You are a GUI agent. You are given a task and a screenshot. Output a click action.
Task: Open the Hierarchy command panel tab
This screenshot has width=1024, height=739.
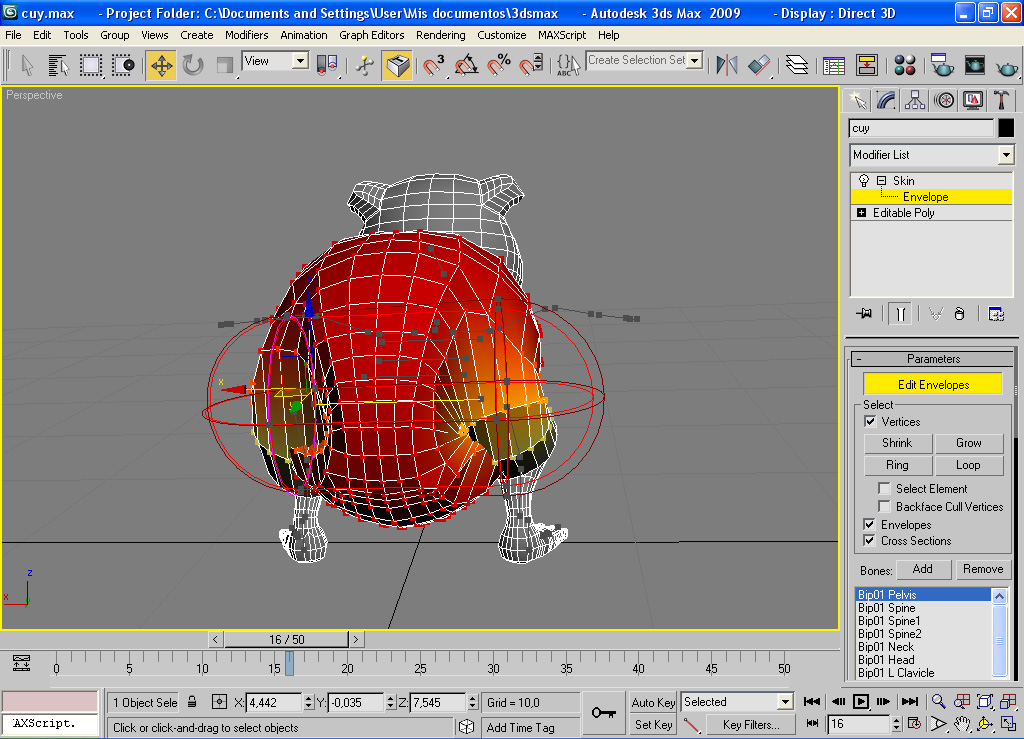pos(914,100)
